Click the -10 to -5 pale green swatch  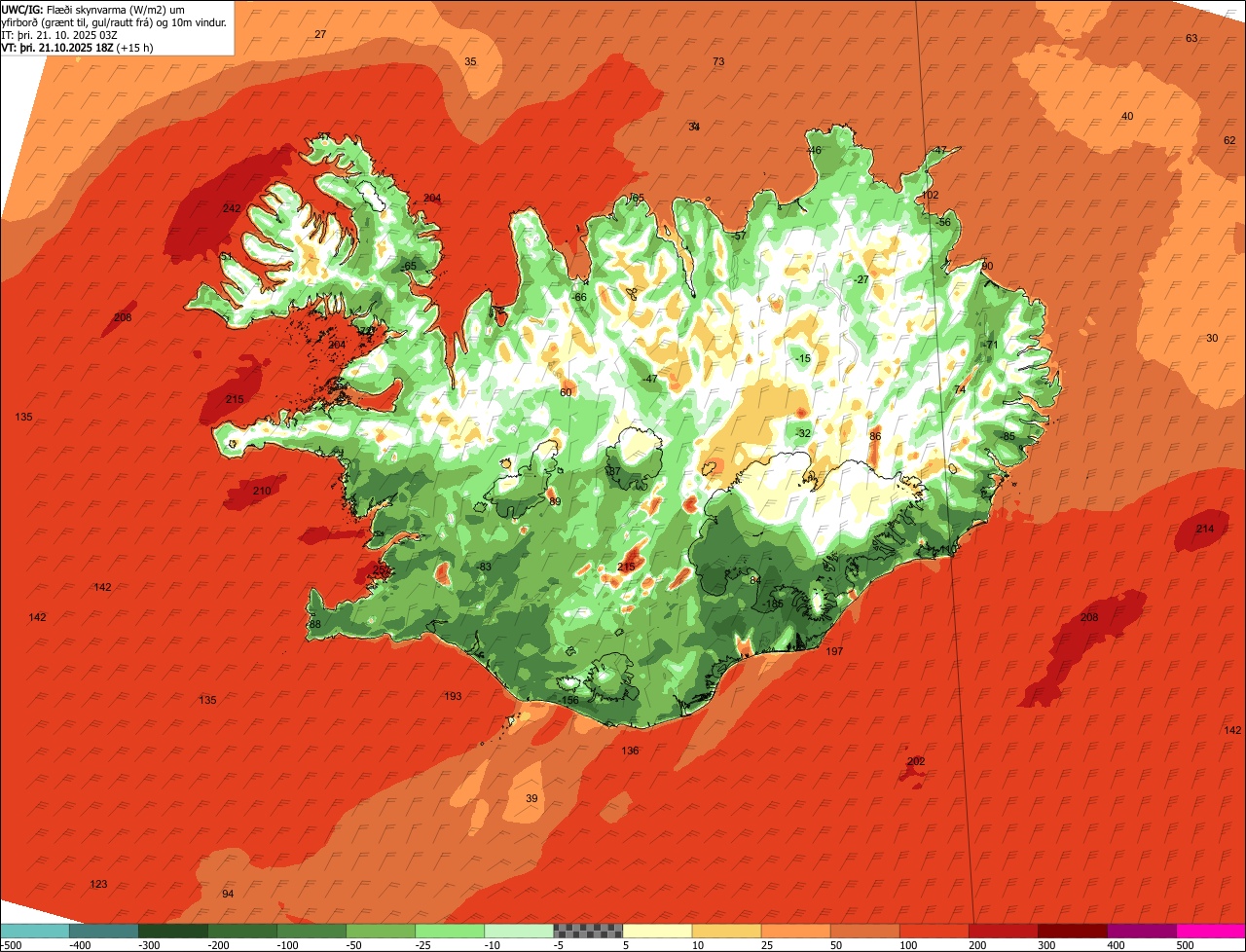519,931
